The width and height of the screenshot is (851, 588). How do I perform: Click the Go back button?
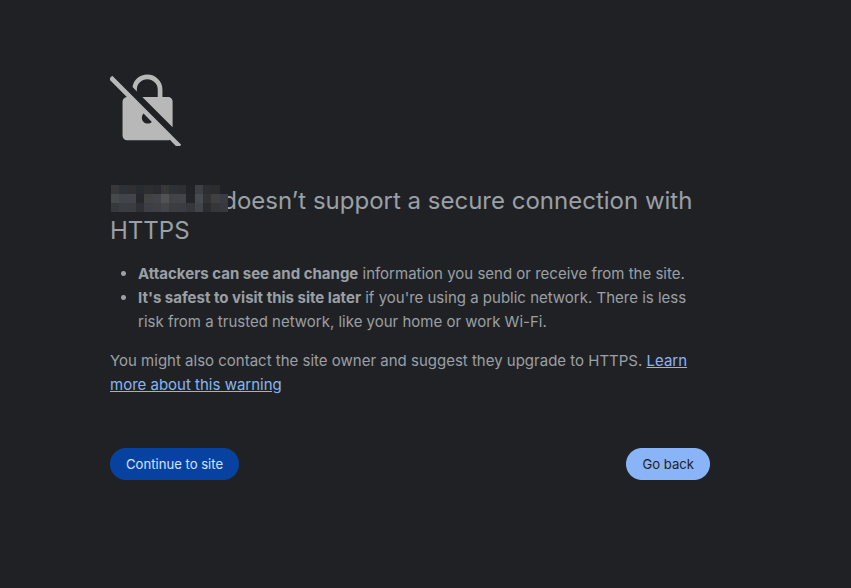pyautogui.click(x=667, y=464)
